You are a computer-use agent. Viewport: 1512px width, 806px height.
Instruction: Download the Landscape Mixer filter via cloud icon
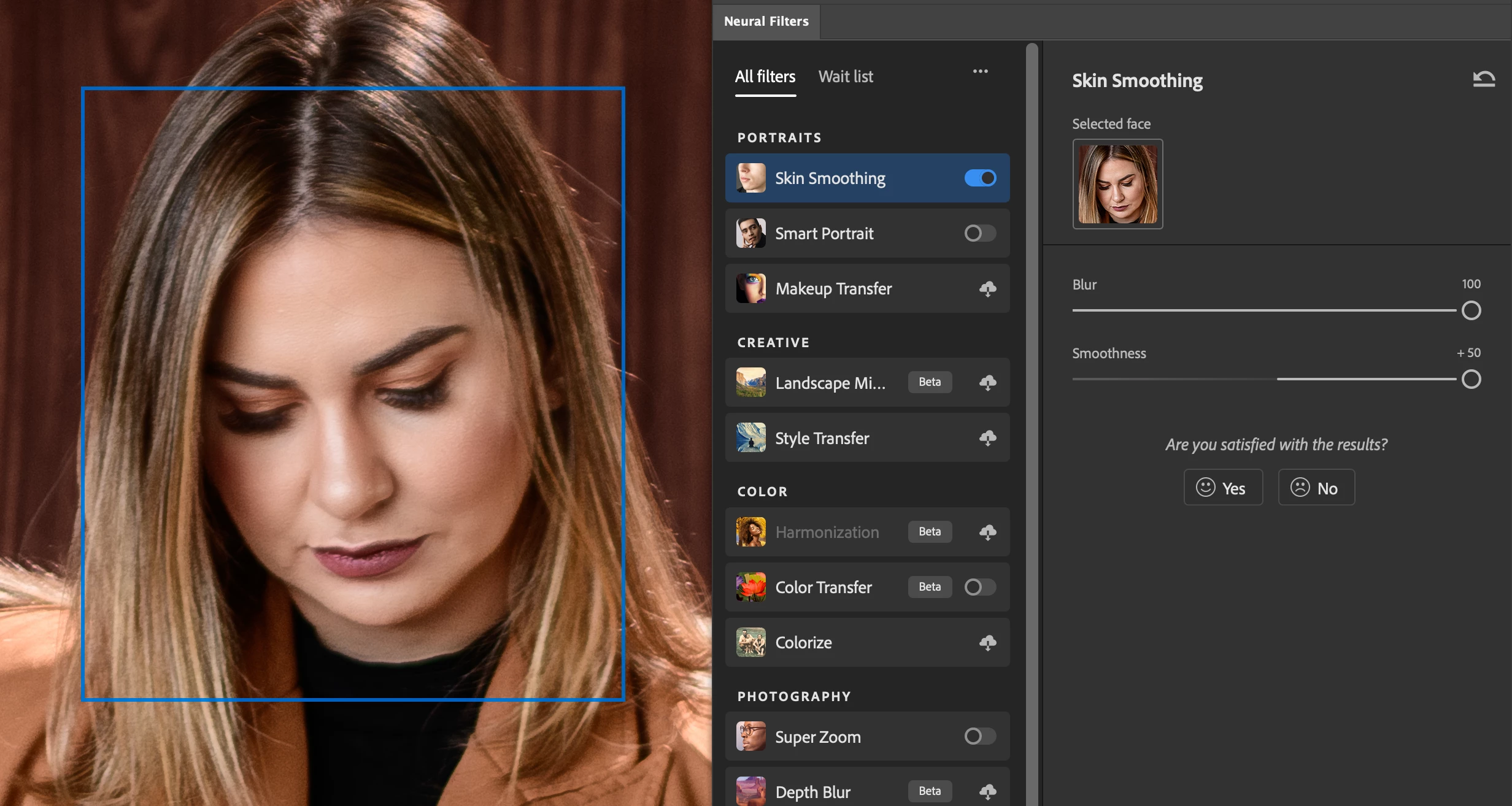point(987,383)
